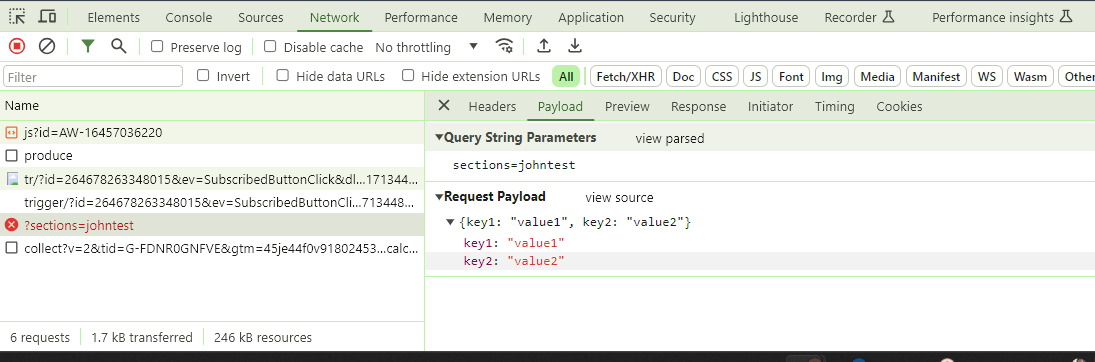Open the Application panel

(x=591, y=17)
